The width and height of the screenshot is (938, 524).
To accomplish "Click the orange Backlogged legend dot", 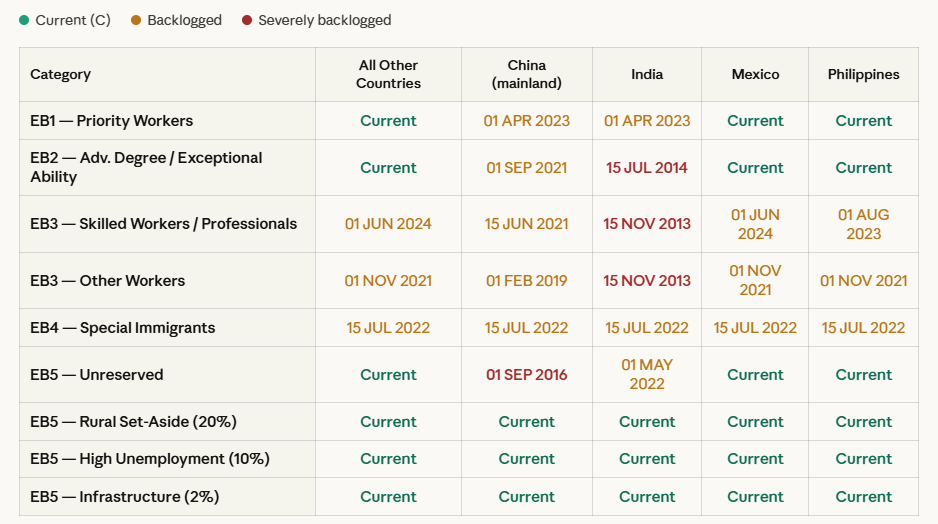I will click(136, 20).
